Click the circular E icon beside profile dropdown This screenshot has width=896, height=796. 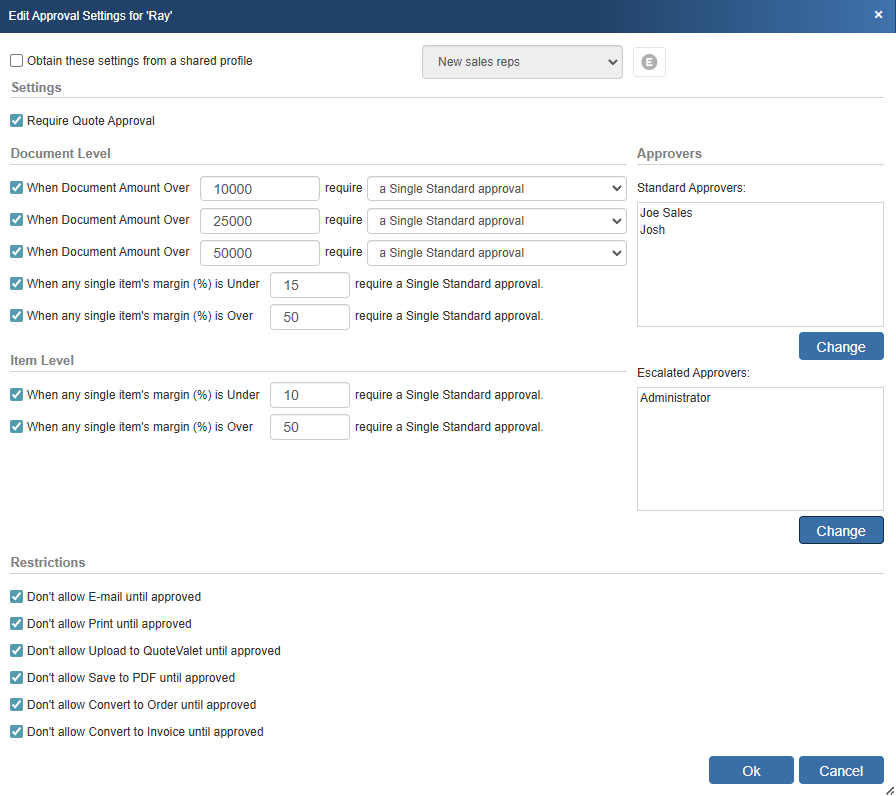pos(649,62)
